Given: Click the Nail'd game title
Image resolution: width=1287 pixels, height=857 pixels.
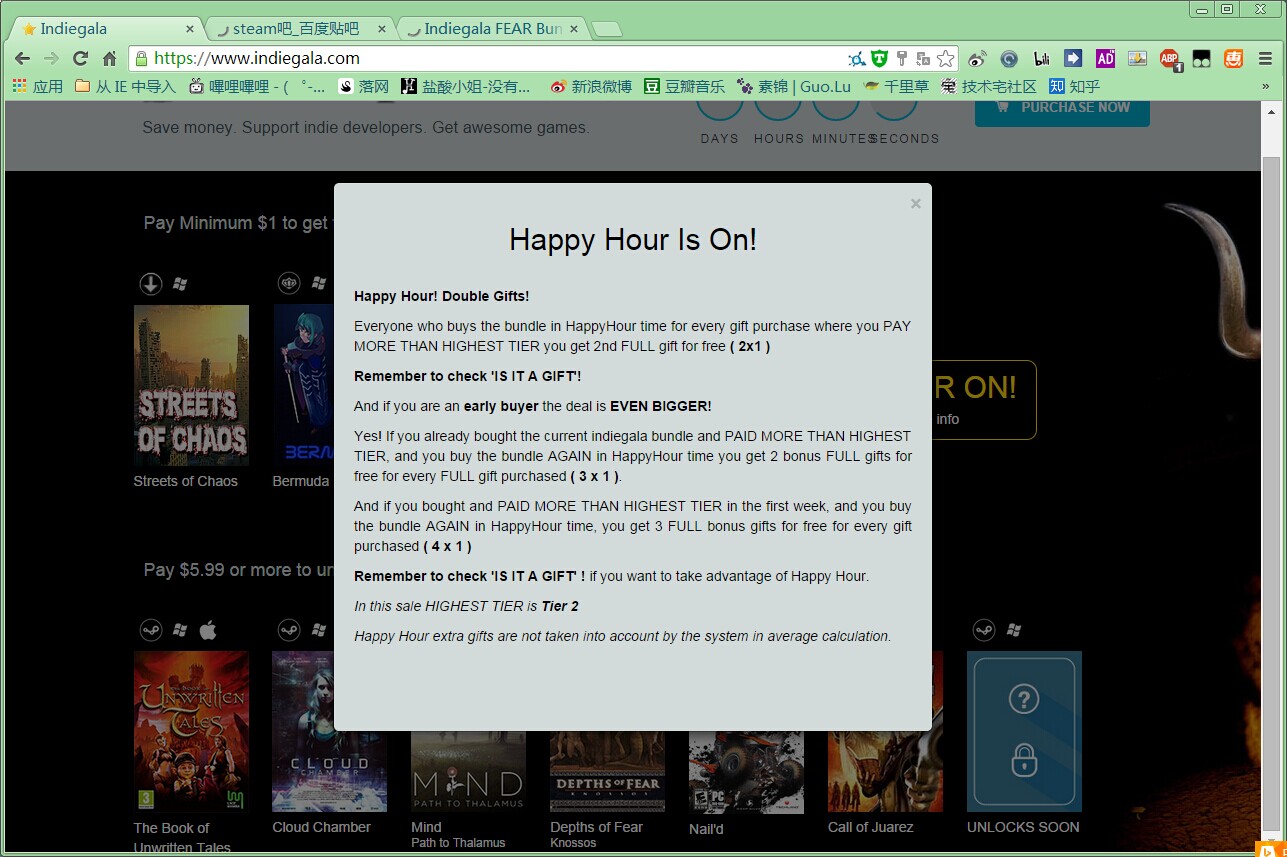Looking at the screenshot, I should coord(706,828).
